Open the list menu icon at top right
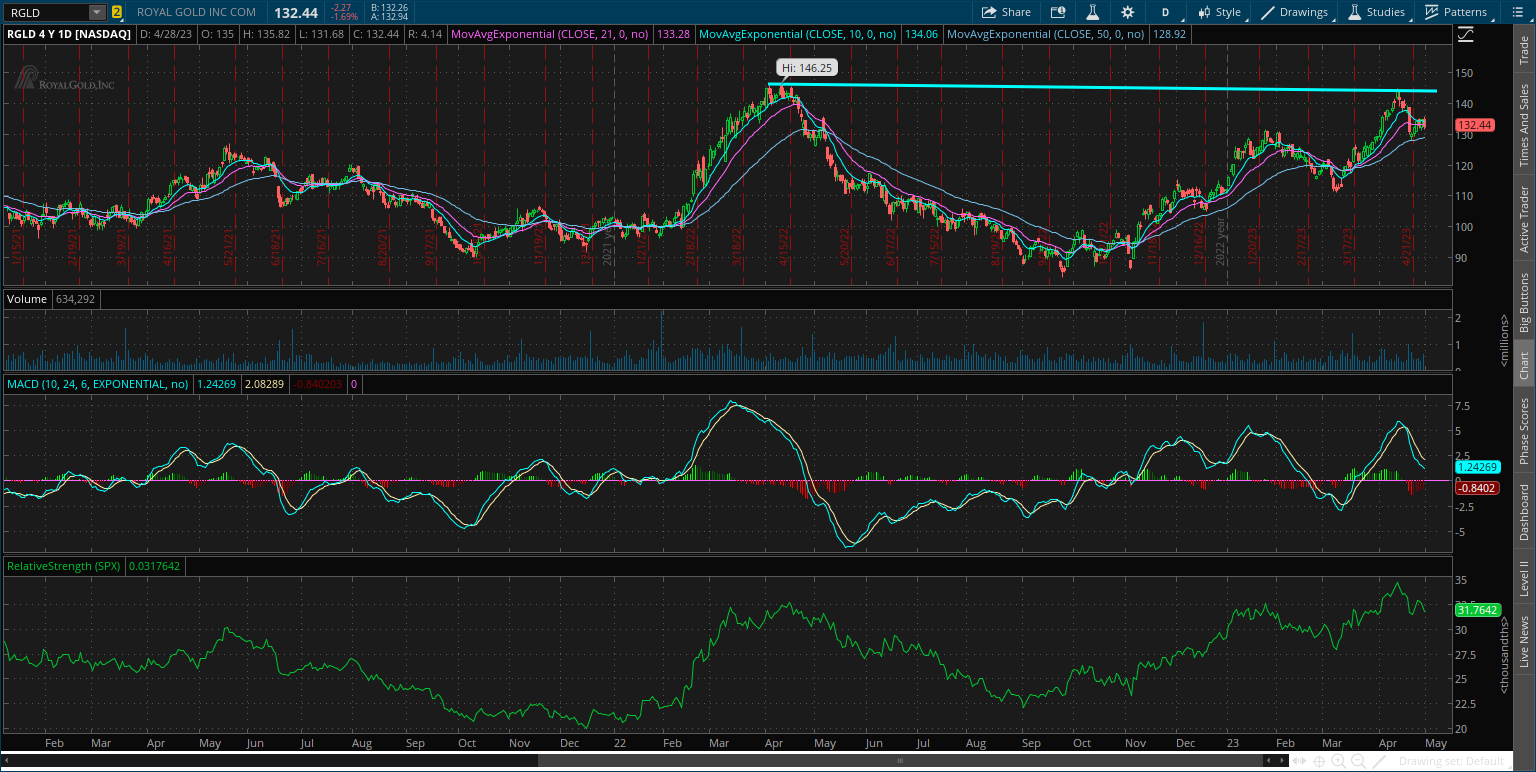The height and width of the screenshot is (772, 1536). pos(1519,12)
